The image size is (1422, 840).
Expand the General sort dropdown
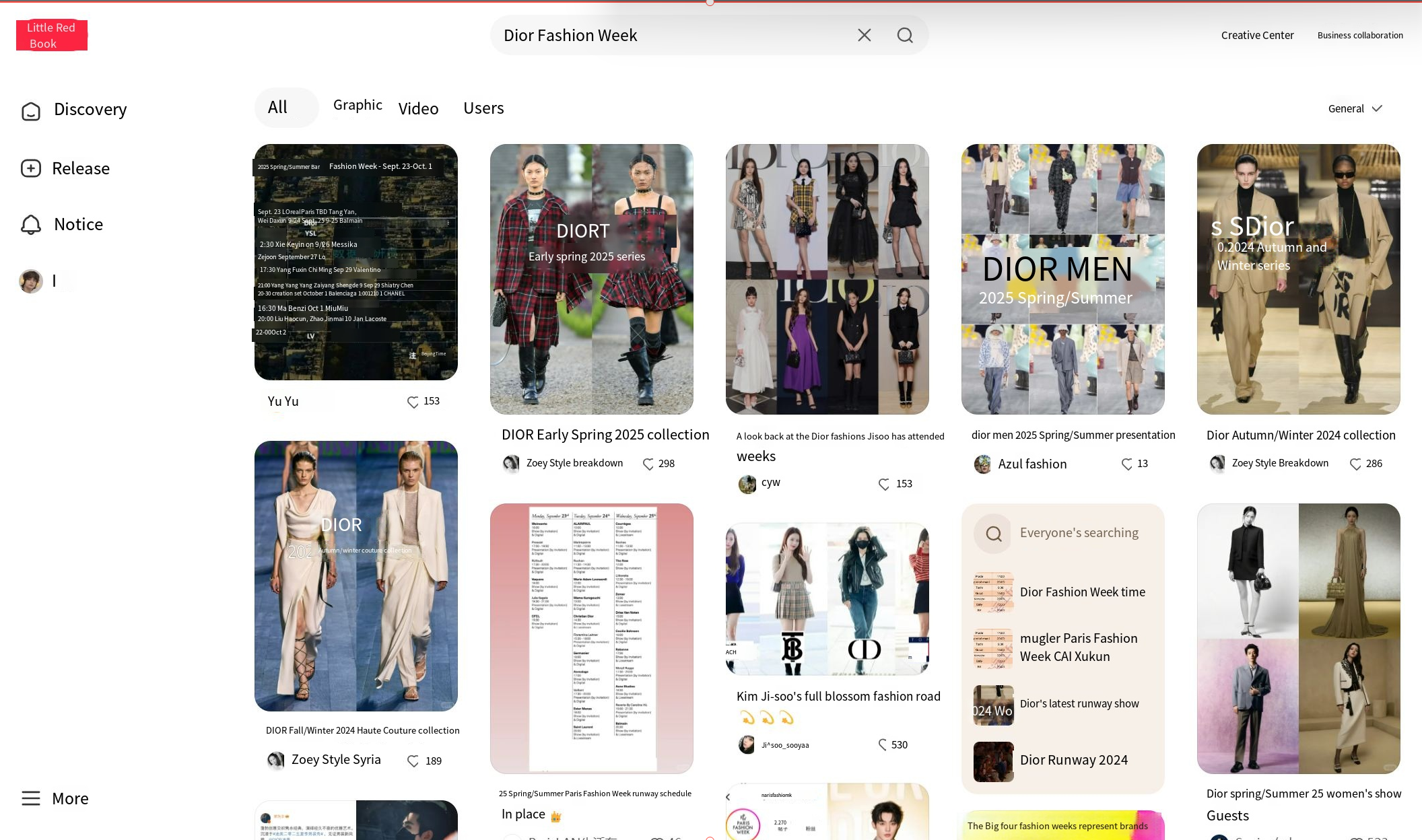click(x=1355, y=108)
